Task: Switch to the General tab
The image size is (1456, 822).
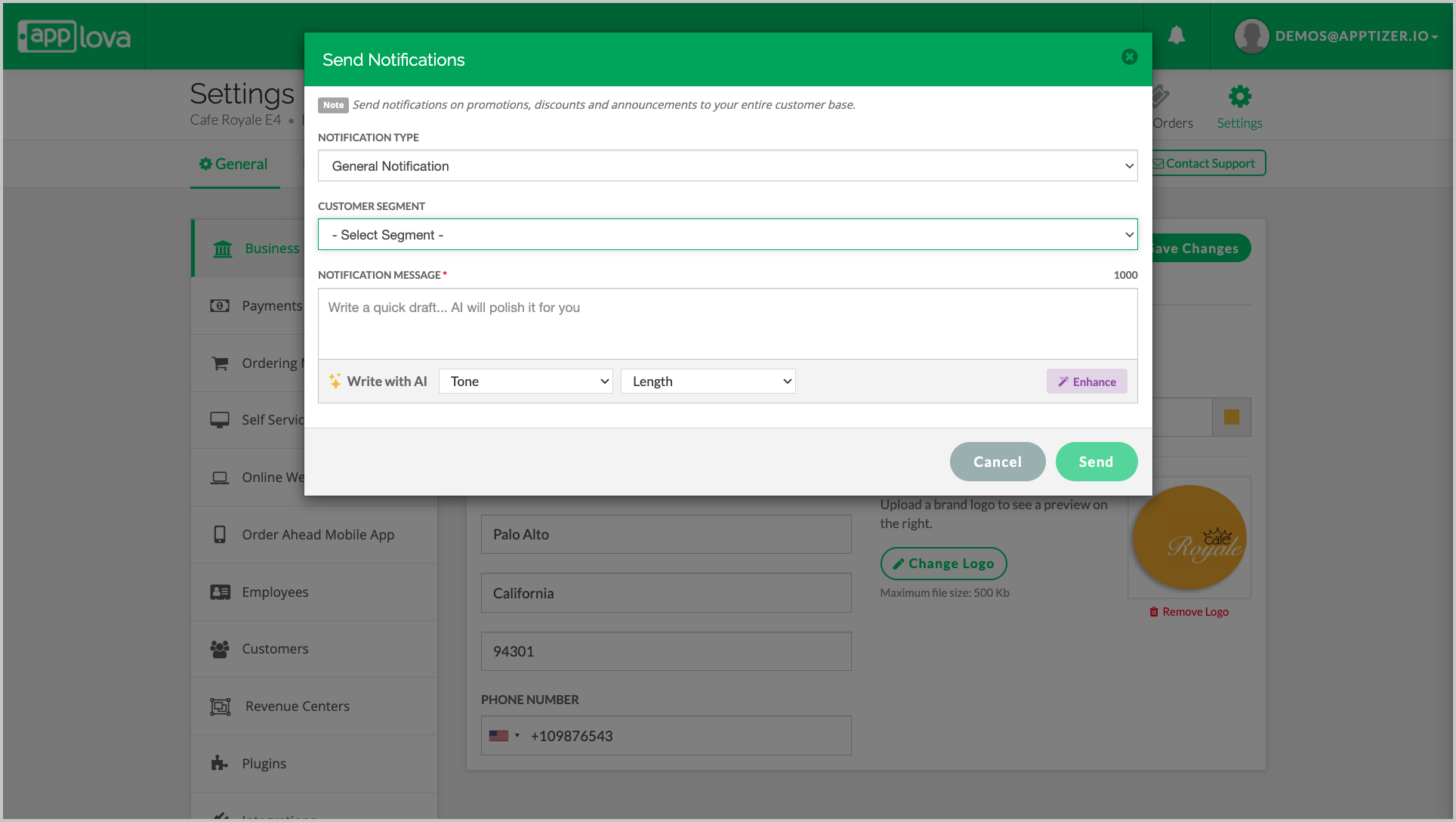Action: (234, 164)
